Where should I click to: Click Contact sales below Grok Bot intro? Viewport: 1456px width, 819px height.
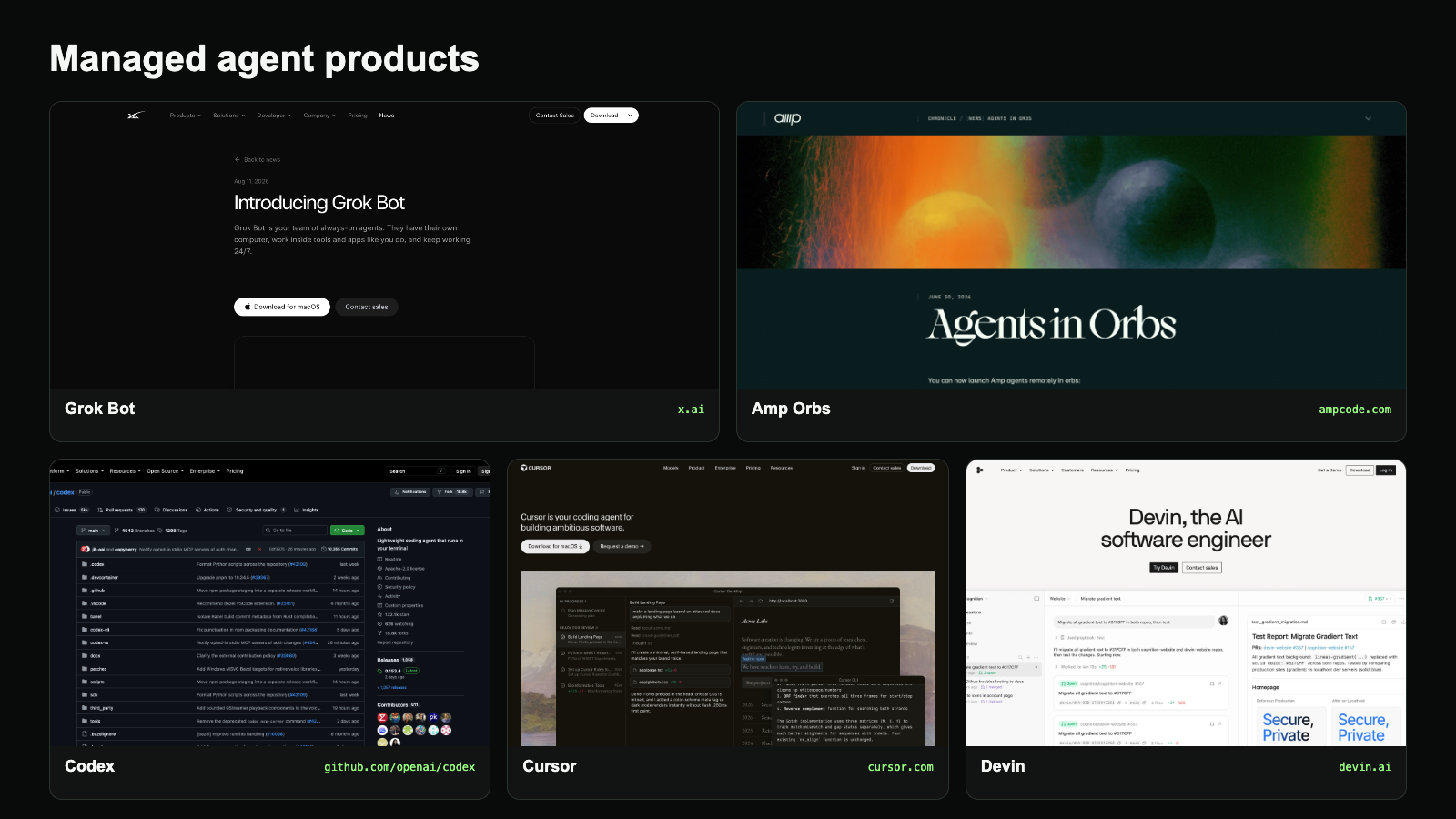click(367, 307)
